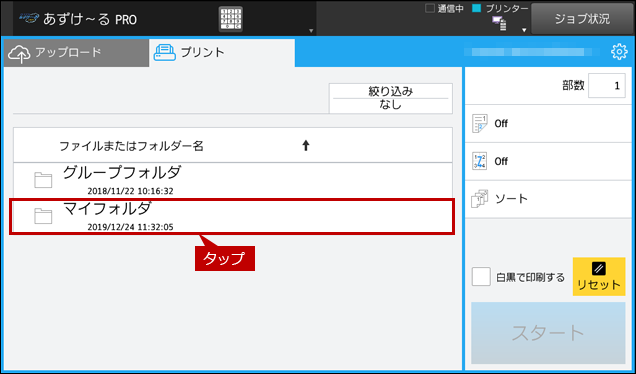This screenshot has height=374, width=636.
Task: Click the printer status device icon
Action: (499, 24)
